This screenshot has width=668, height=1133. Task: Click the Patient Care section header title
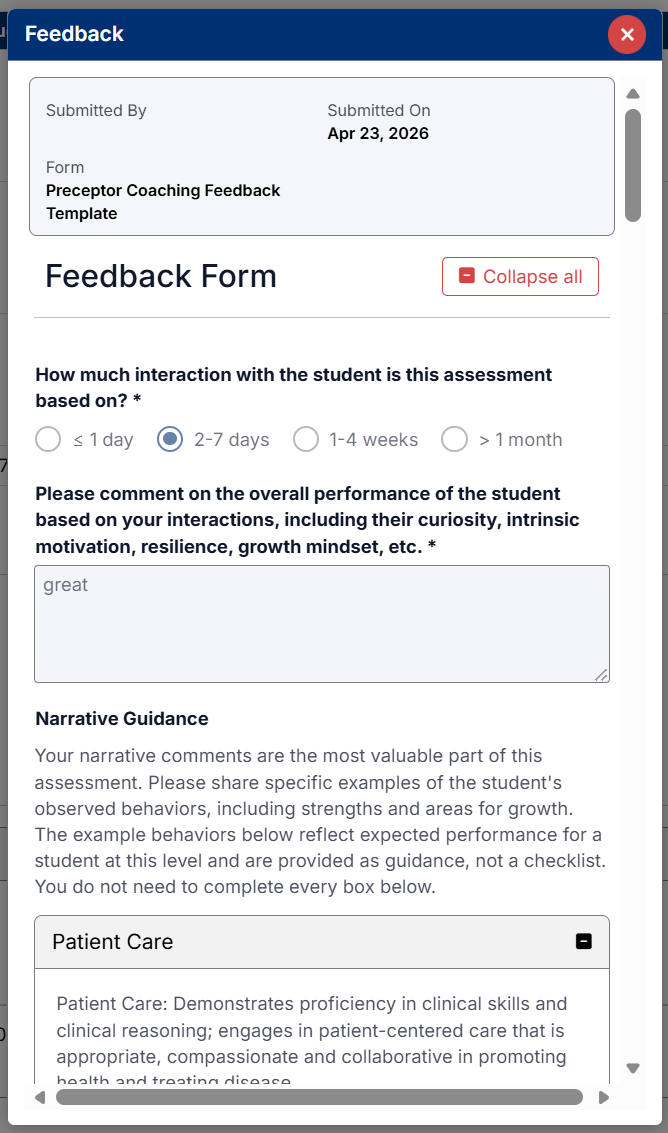point(113,942)
